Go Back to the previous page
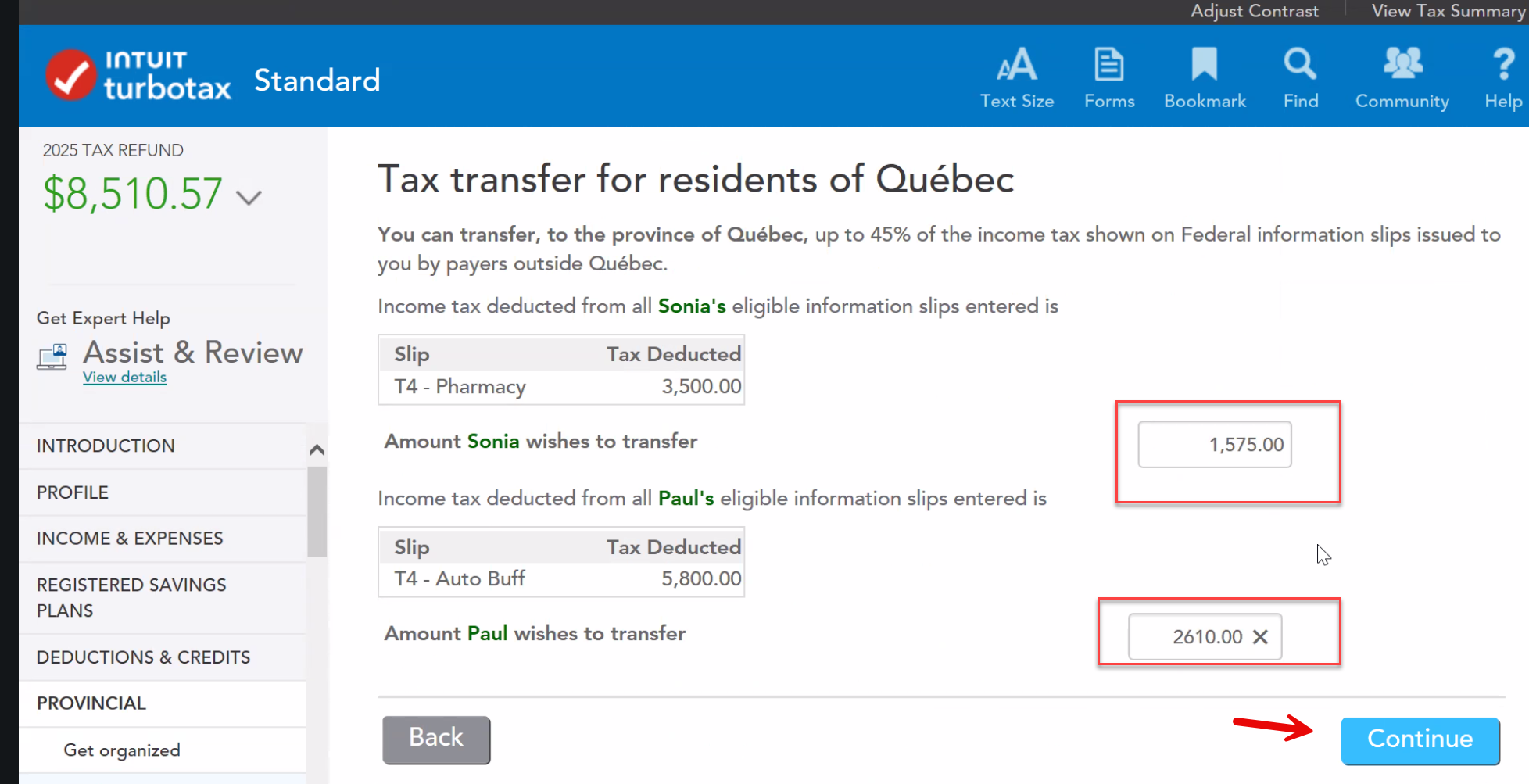1529x784 pixels. click(x=436, y=739)
